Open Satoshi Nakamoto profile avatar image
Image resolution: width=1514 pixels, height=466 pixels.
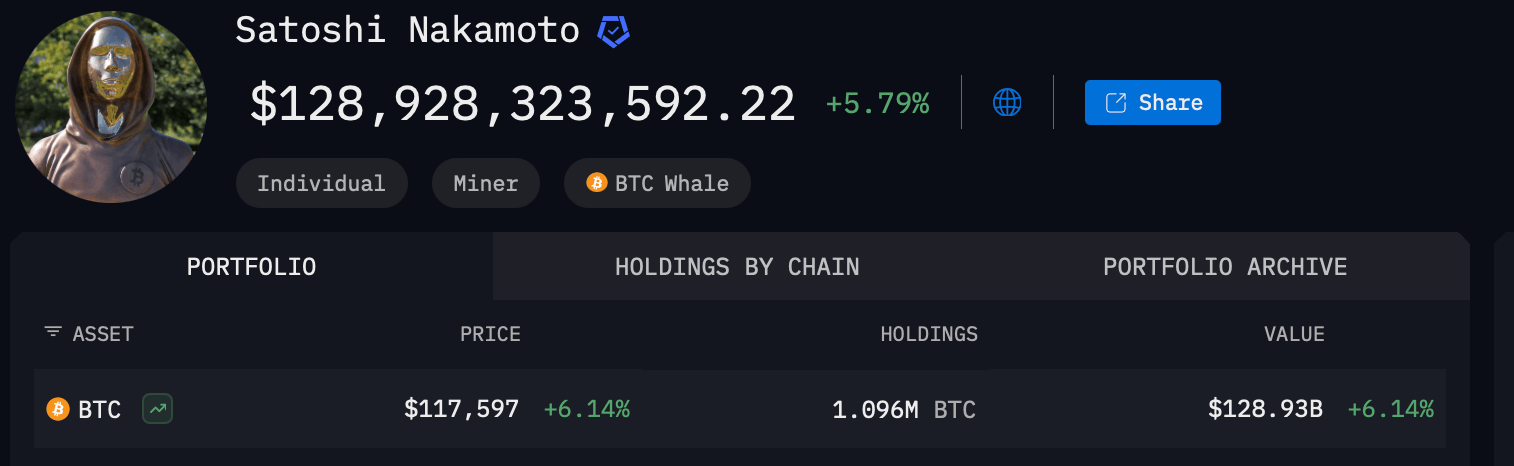[110, 105]
